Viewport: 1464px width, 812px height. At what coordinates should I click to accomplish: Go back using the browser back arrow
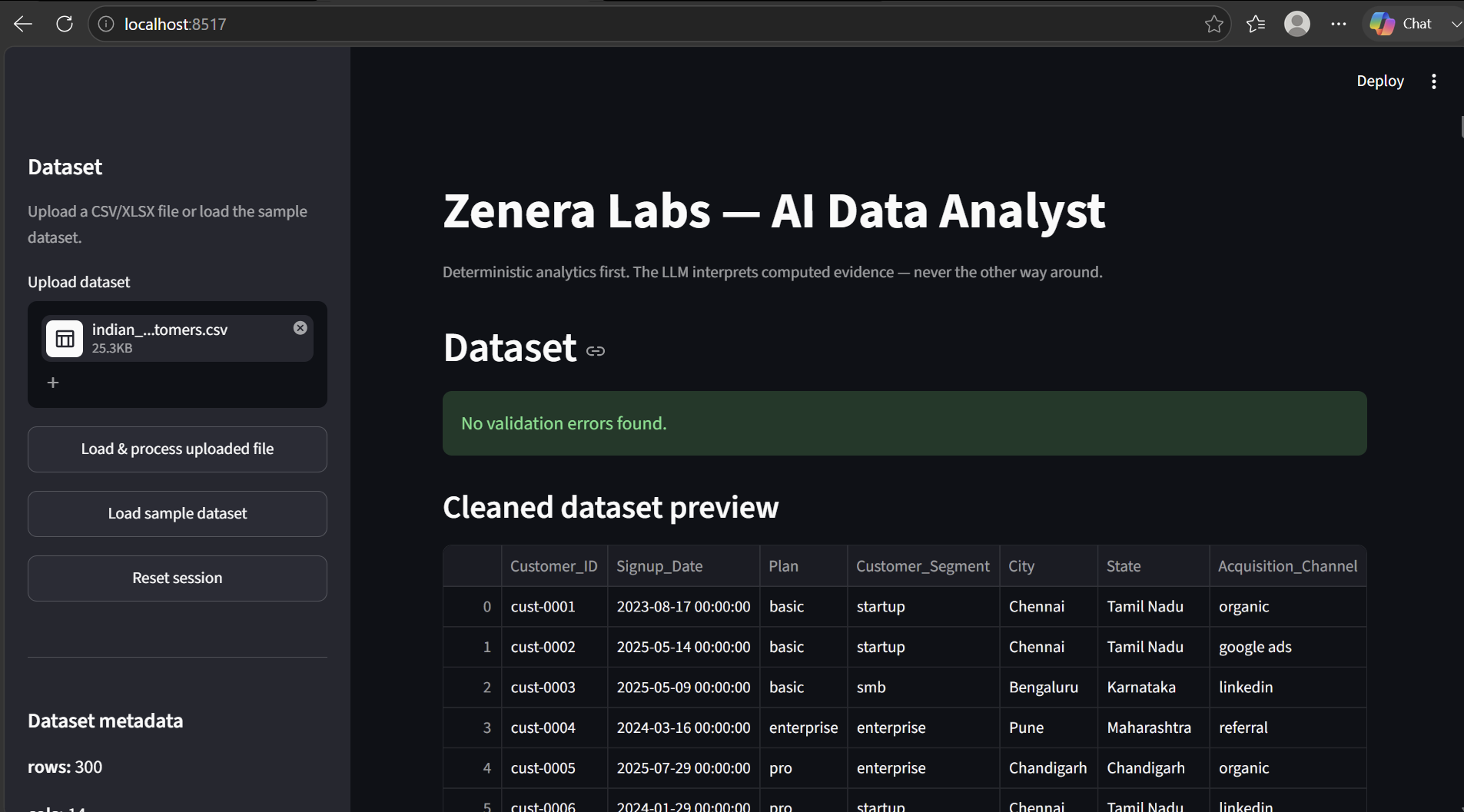click(23, 24)
